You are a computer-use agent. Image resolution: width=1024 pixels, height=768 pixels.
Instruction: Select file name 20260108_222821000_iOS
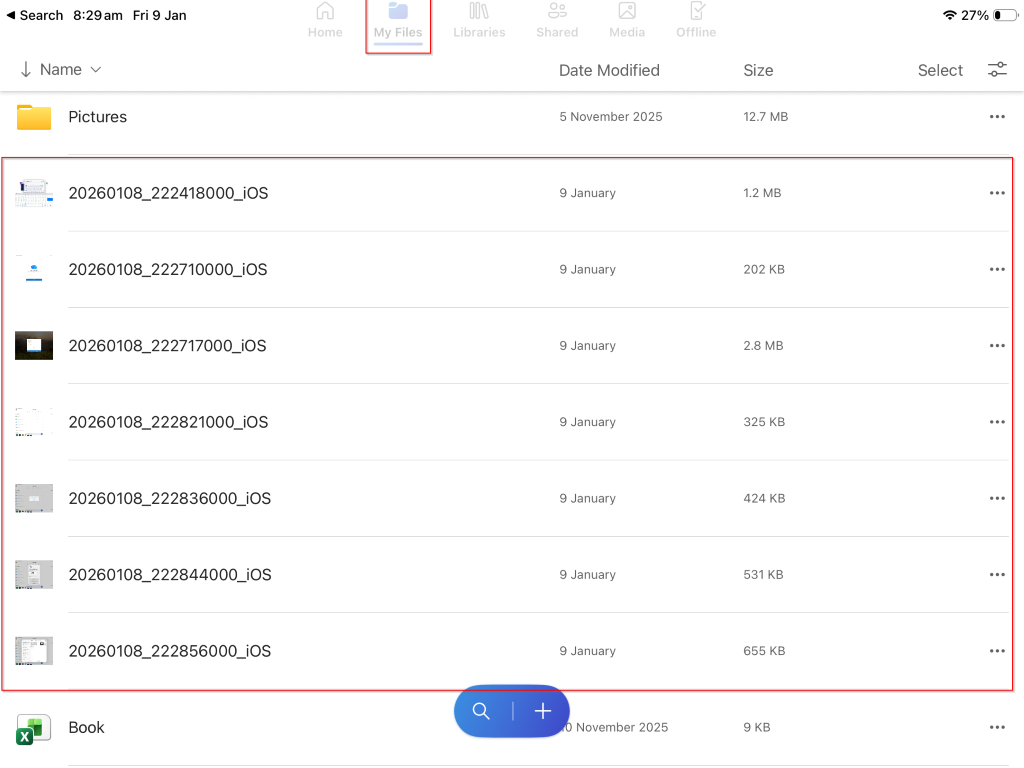click(x=168, y=422)
